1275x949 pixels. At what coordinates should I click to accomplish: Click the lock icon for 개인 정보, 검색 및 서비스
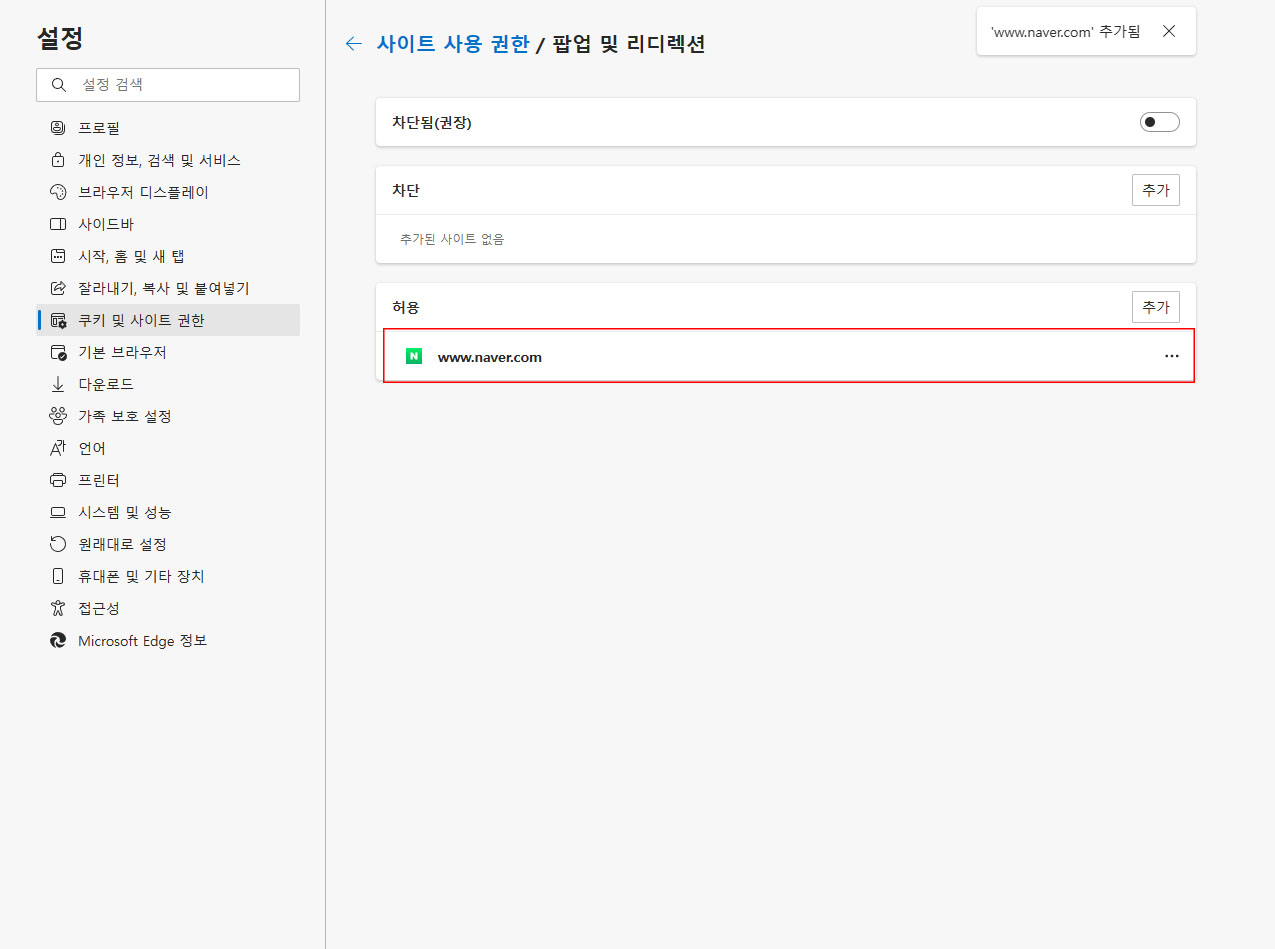click(58, 160)
